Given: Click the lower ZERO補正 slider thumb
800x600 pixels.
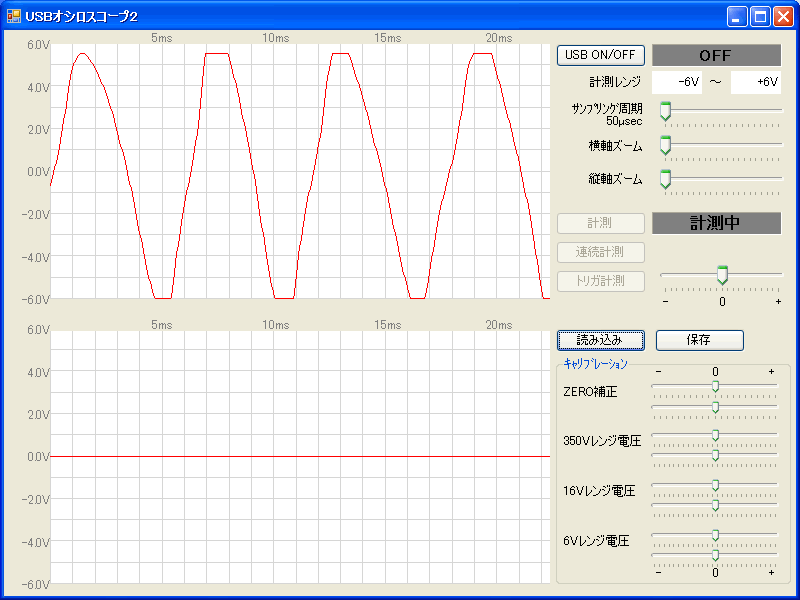Looking at the screenshot, I should (x=715, y=407).
